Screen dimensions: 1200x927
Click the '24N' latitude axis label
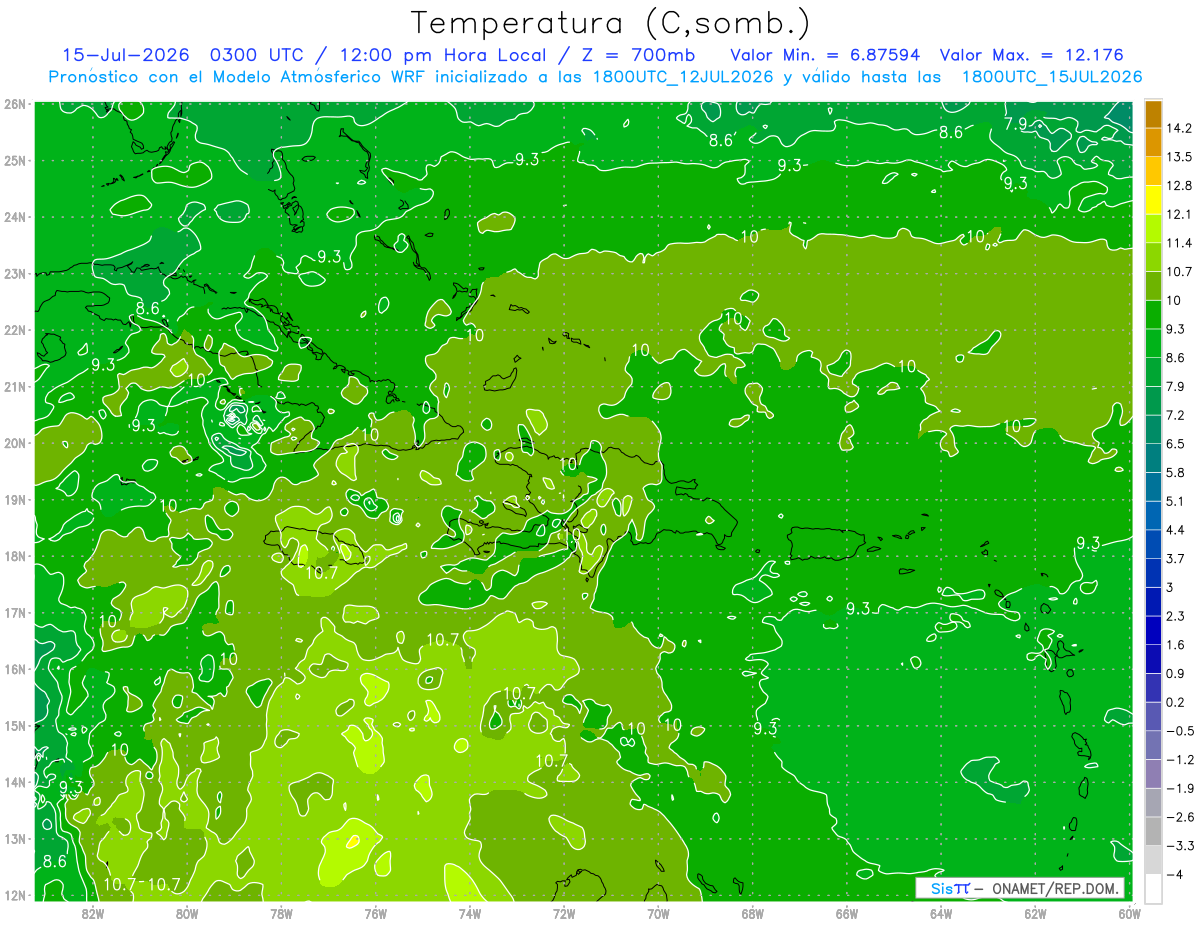click(14, 217)
